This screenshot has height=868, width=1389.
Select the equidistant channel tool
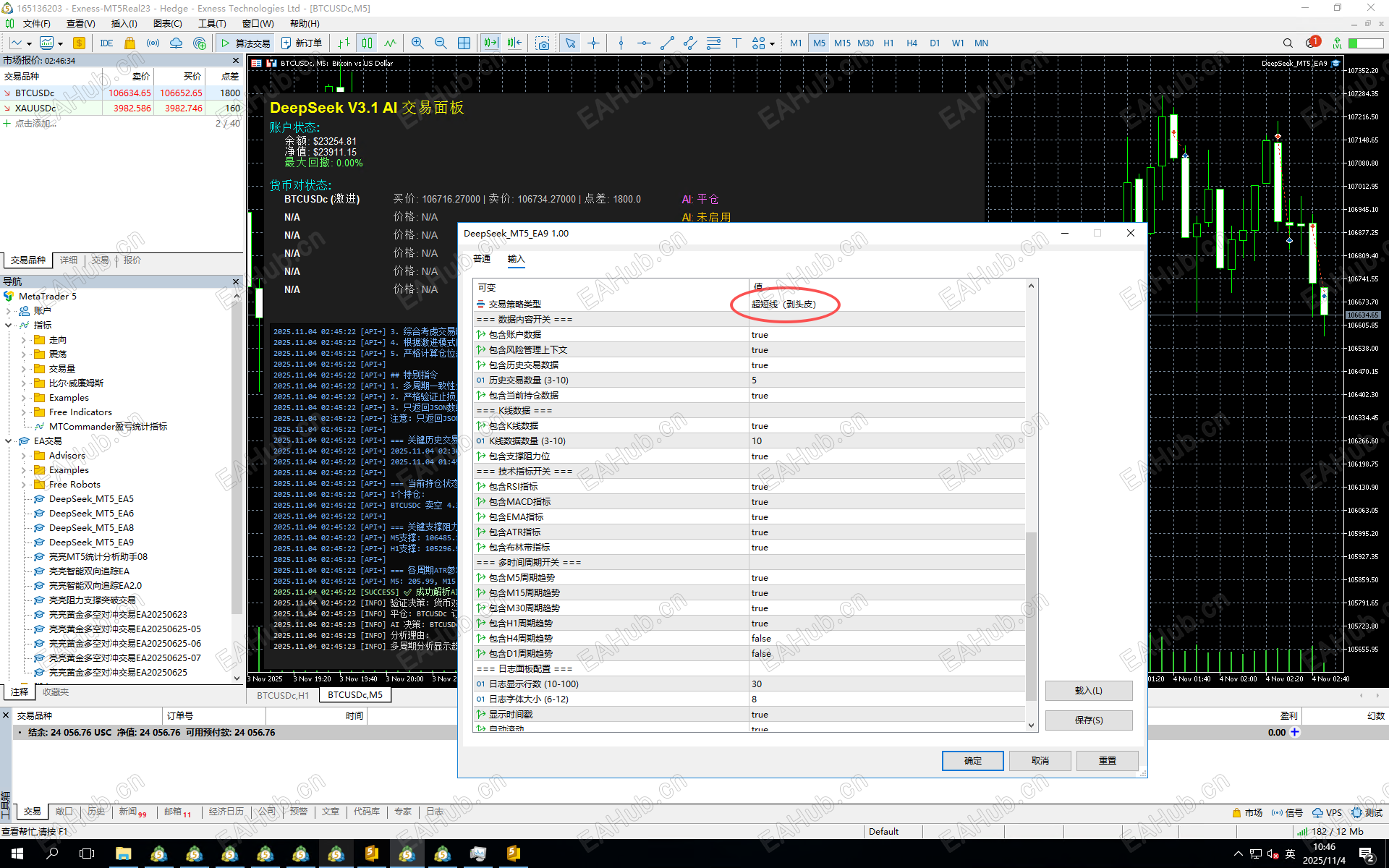click(690, 43)
